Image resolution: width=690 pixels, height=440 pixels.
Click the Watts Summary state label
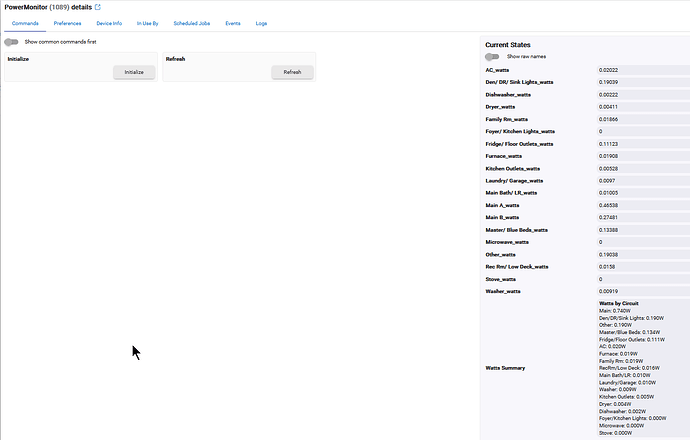pos(506,368)
